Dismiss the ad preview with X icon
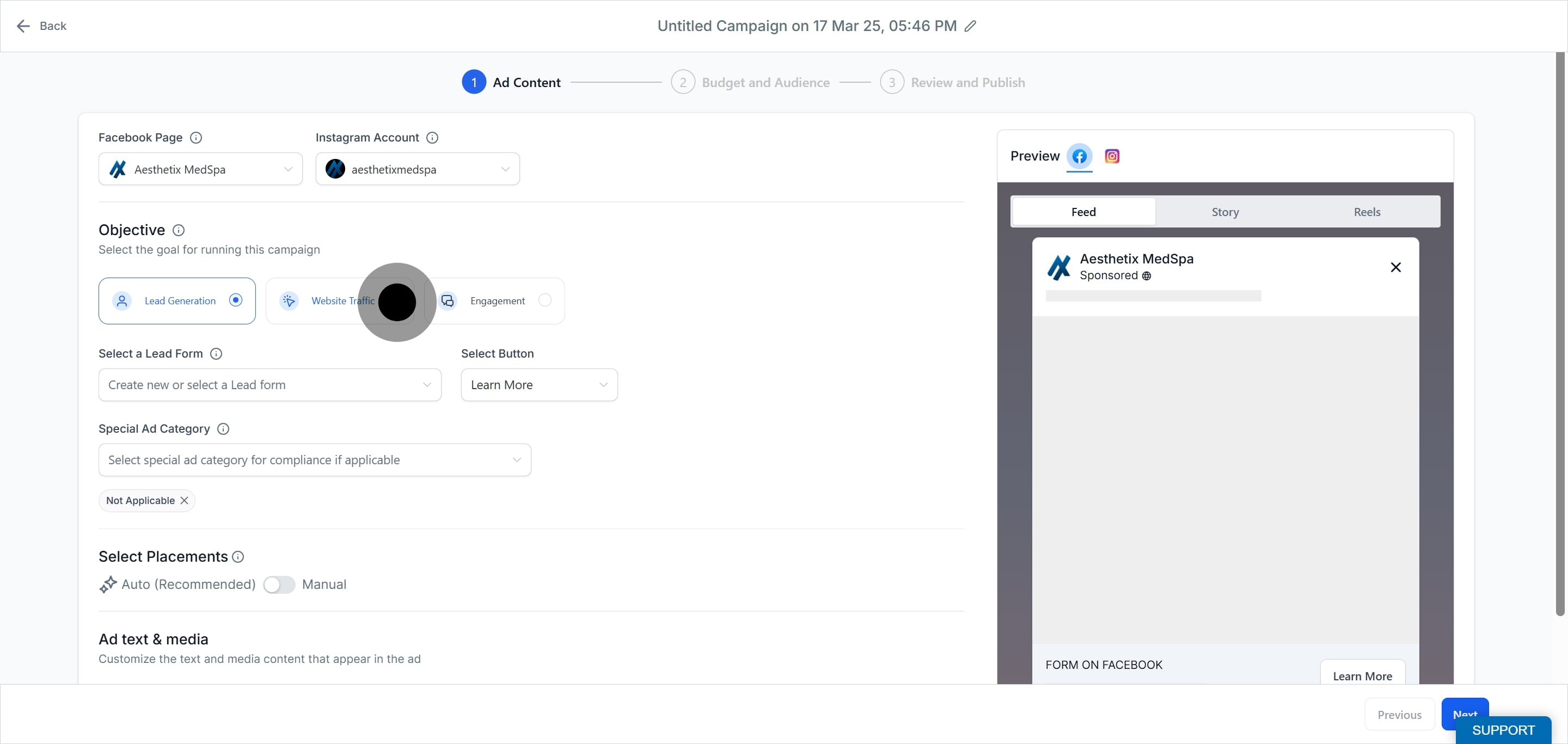Image resolution: width=1568 pixels, height=744 pixels. 1396,267
